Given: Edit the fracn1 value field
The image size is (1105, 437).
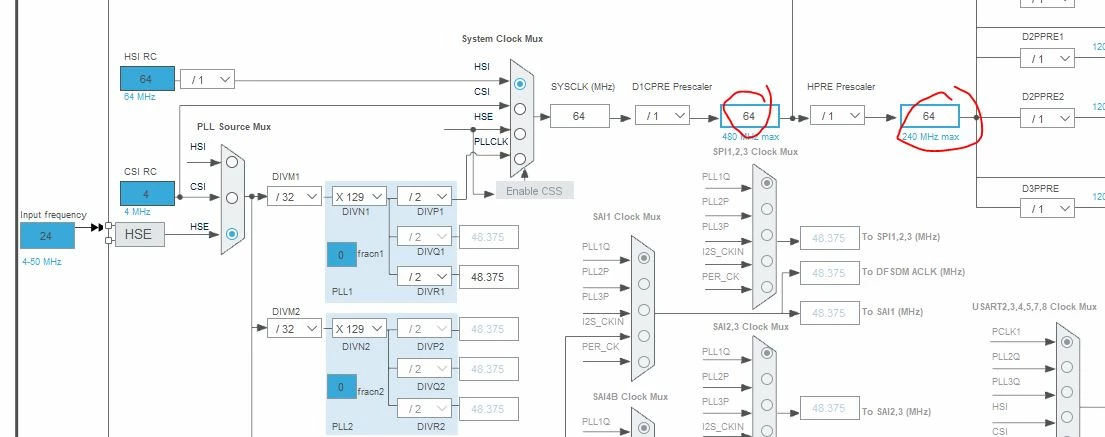Looking at the screenshot, I should click(342, 254).
